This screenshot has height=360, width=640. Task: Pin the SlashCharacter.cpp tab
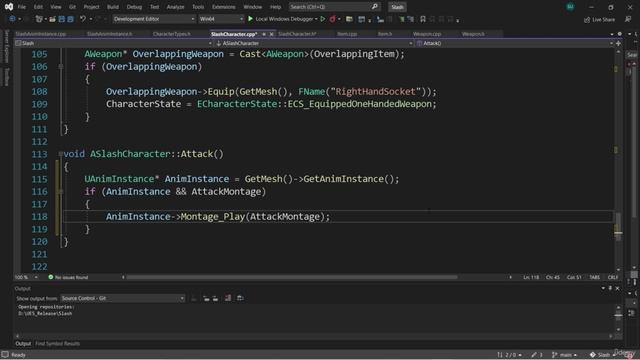[264, 34]
